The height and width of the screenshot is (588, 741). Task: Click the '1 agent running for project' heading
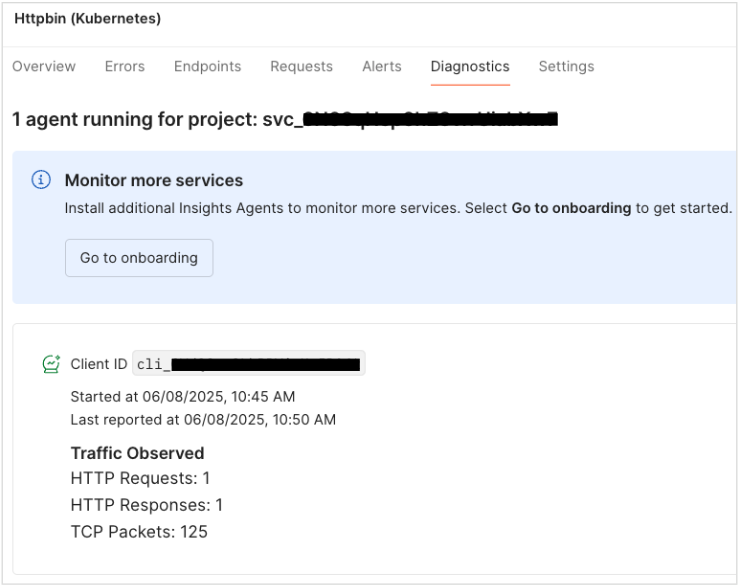285,119
